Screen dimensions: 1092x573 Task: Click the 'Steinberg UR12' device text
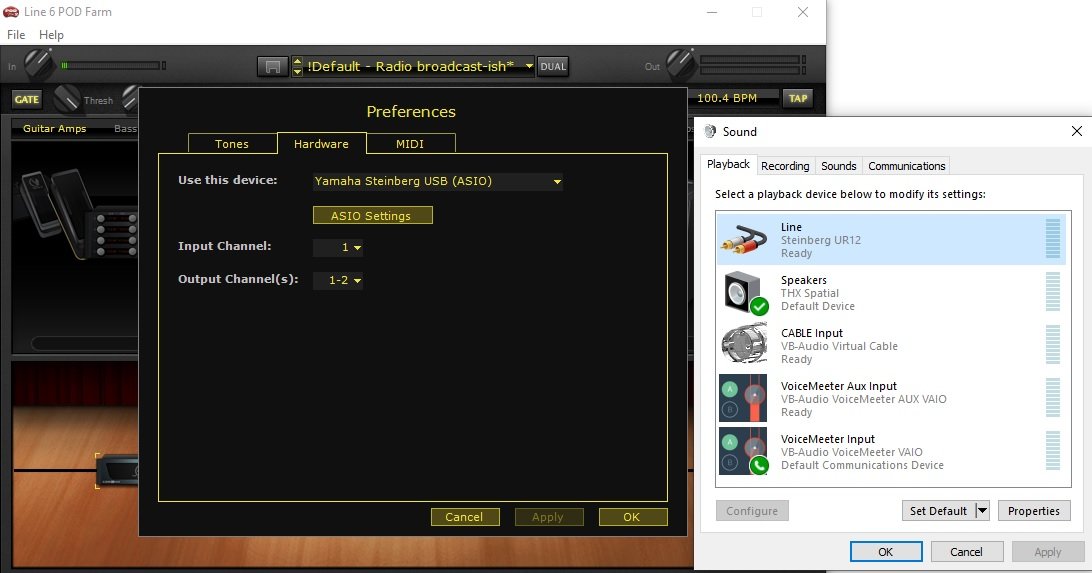click(x=820, y=240)
